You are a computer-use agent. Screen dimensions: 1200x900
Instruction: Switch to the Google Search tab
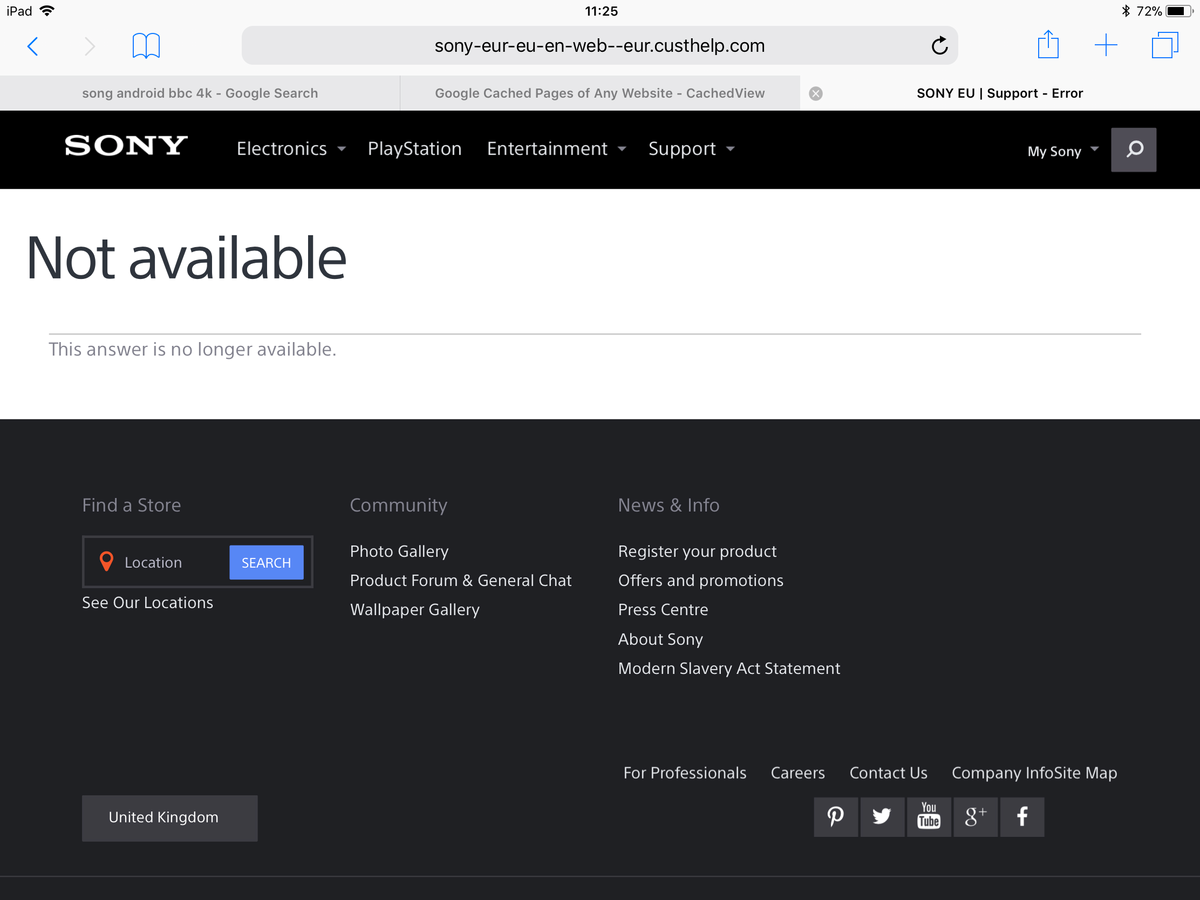pos(200,93)
